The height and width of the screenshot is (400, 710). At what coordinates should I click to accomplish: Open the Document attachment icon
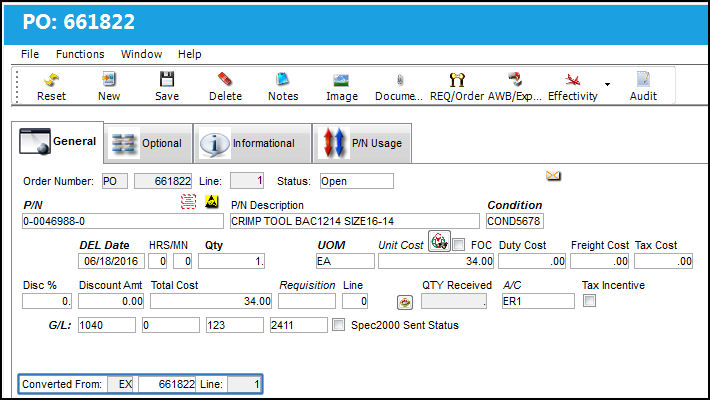click(399, 80)
